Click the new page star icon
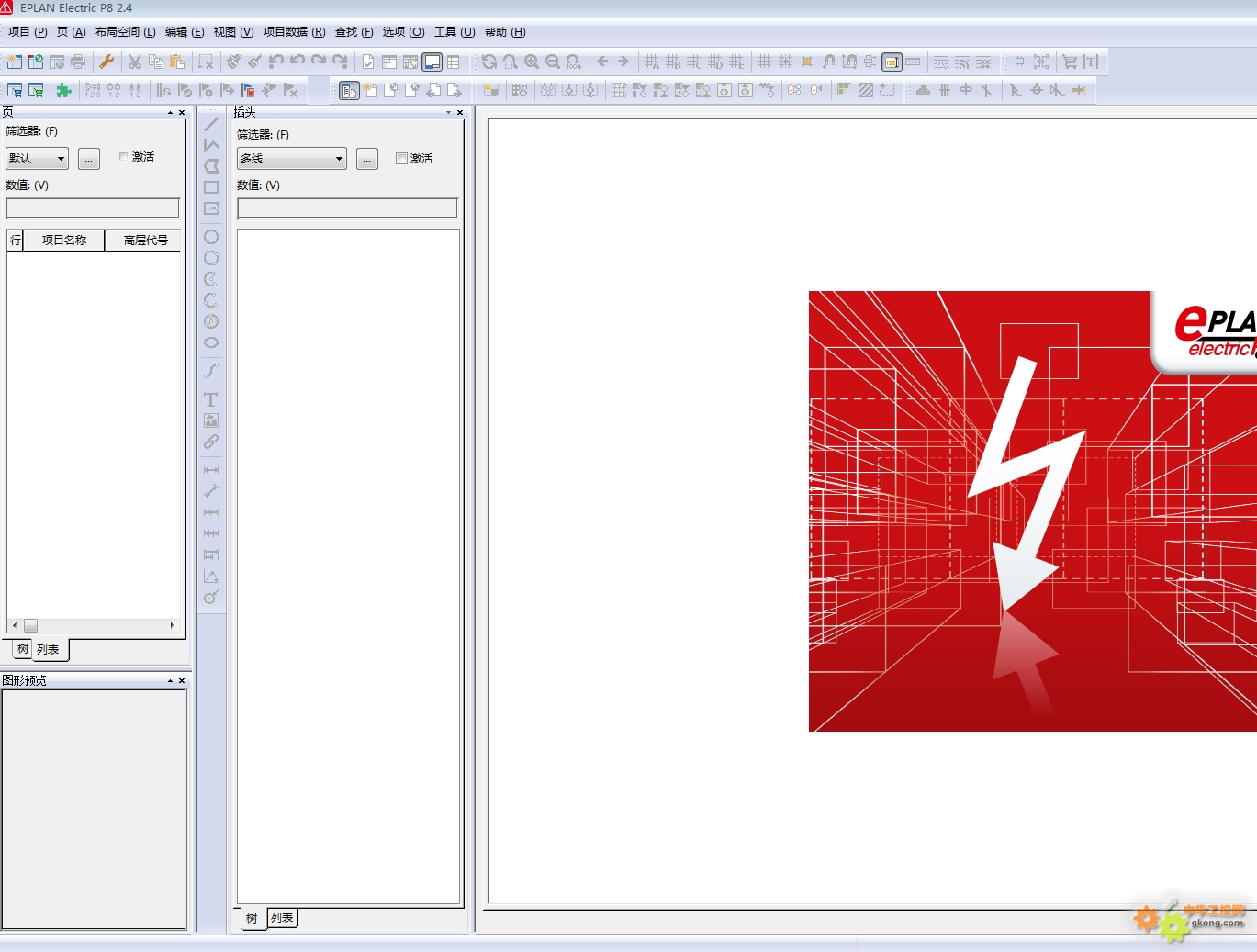 [x=370, y=90]
